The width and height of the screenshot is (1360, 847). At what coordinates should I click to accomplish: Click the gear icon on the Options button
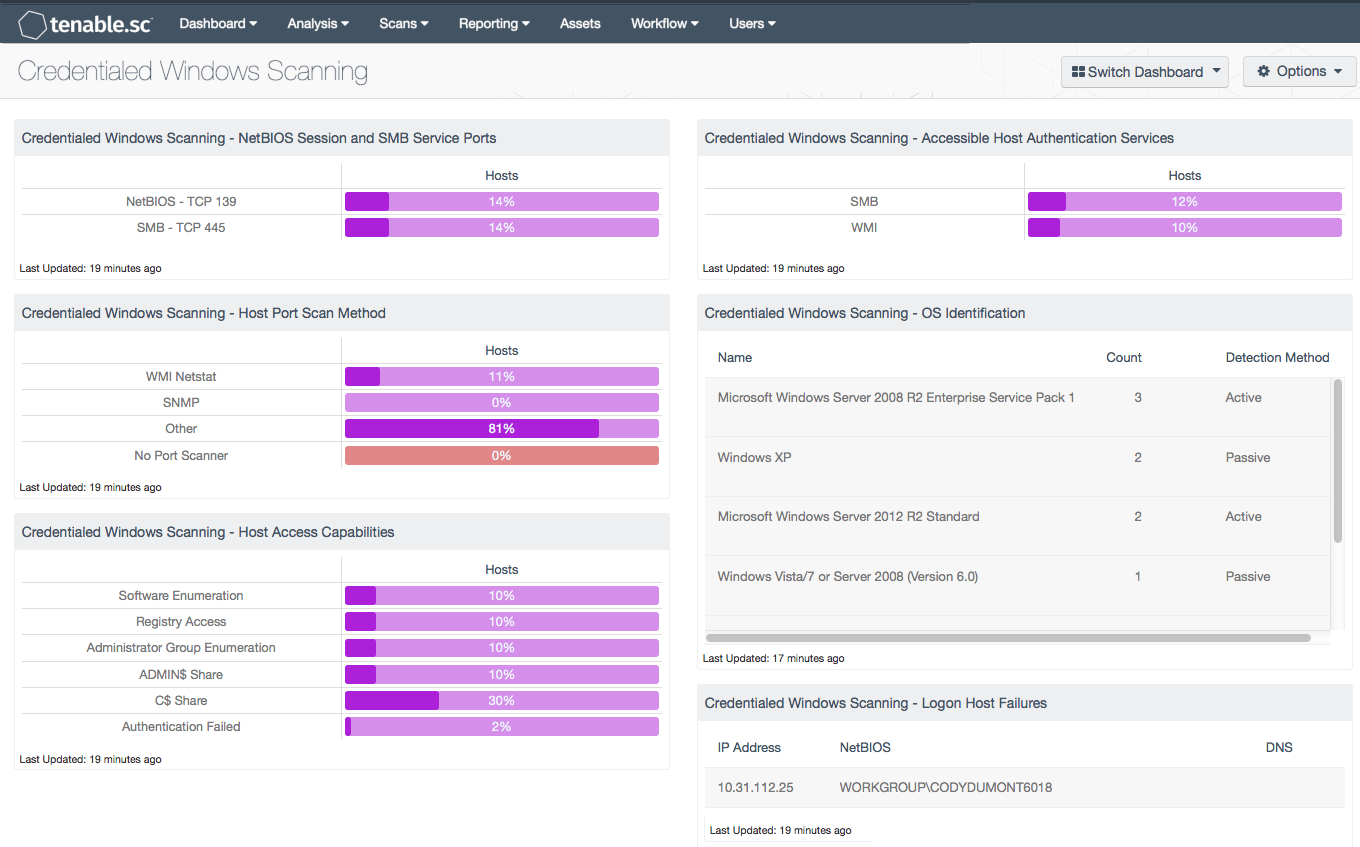pyautogui.click(x=1262, y=71)
